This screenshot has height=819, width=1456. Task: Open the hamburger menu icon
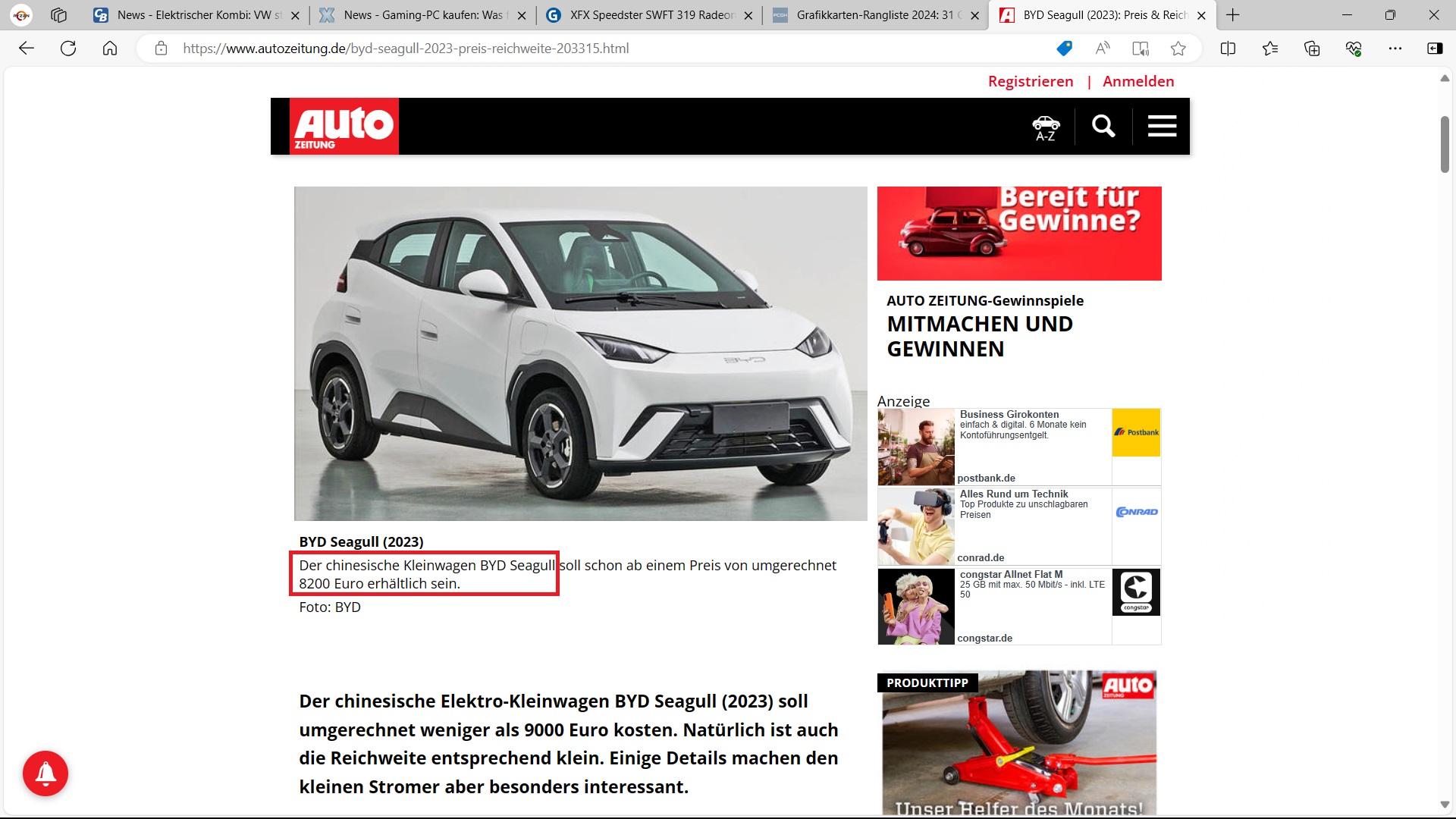tap(1162, 126)
